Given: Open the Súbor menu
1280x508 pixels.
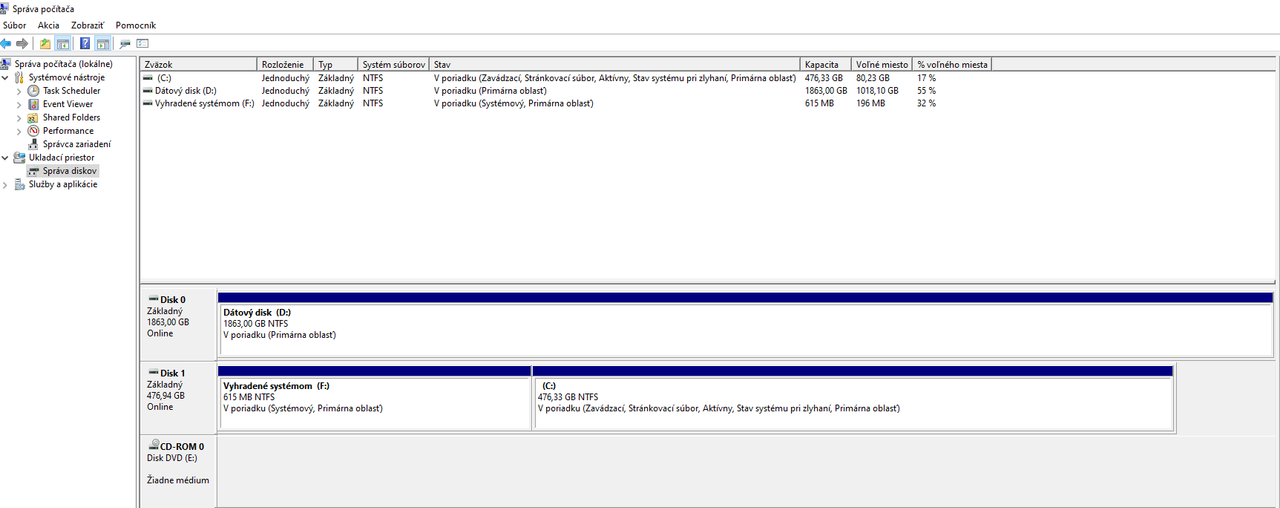Looking at the screenshot, I should [x=15, y=25].
